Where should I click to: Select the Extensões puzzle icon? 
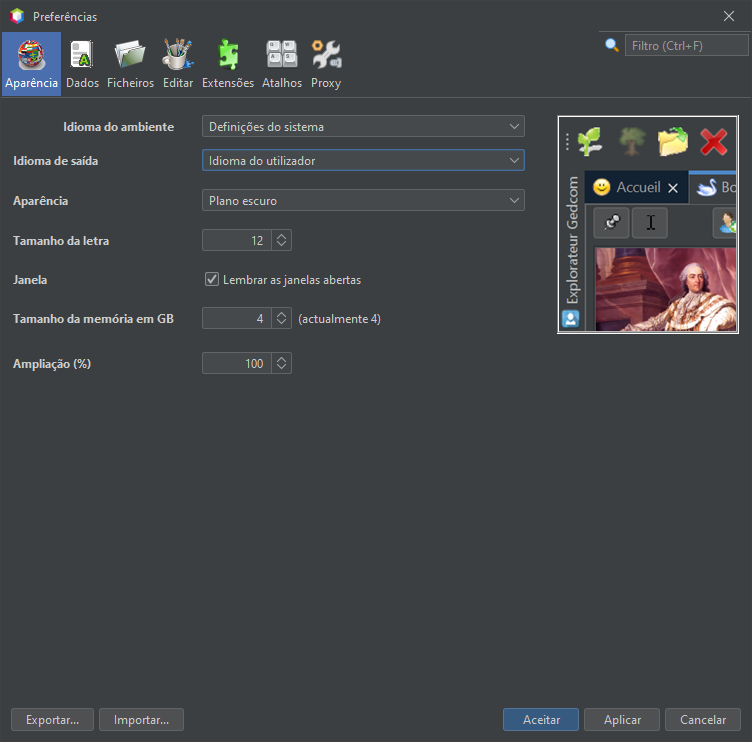(228, 55)
